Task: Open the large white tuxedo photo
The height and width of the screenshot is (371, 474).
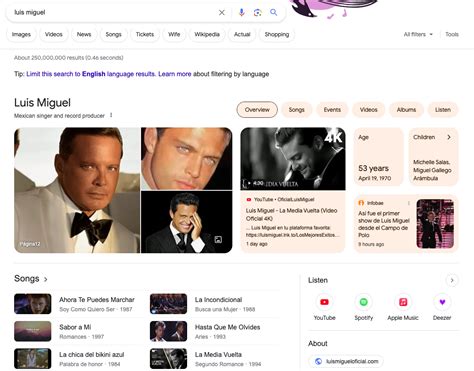Action: 77,190
